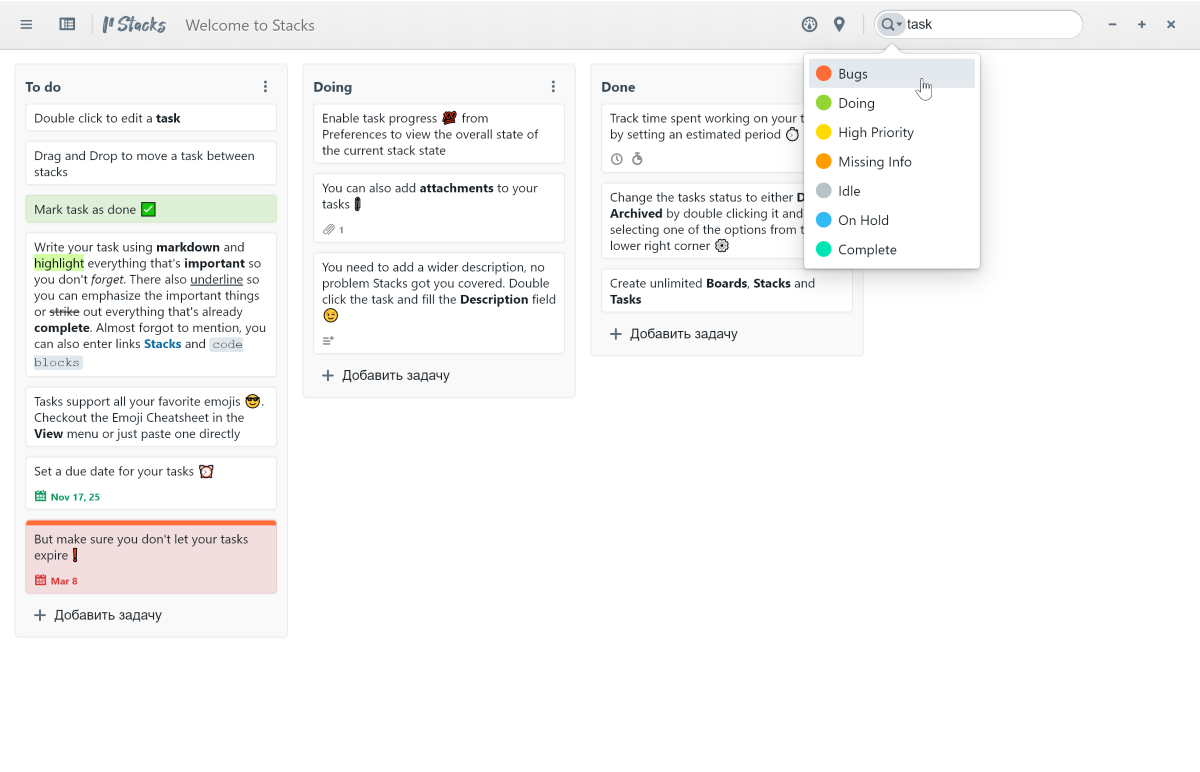Filter by Complete tag

click(x=892, y=250)
